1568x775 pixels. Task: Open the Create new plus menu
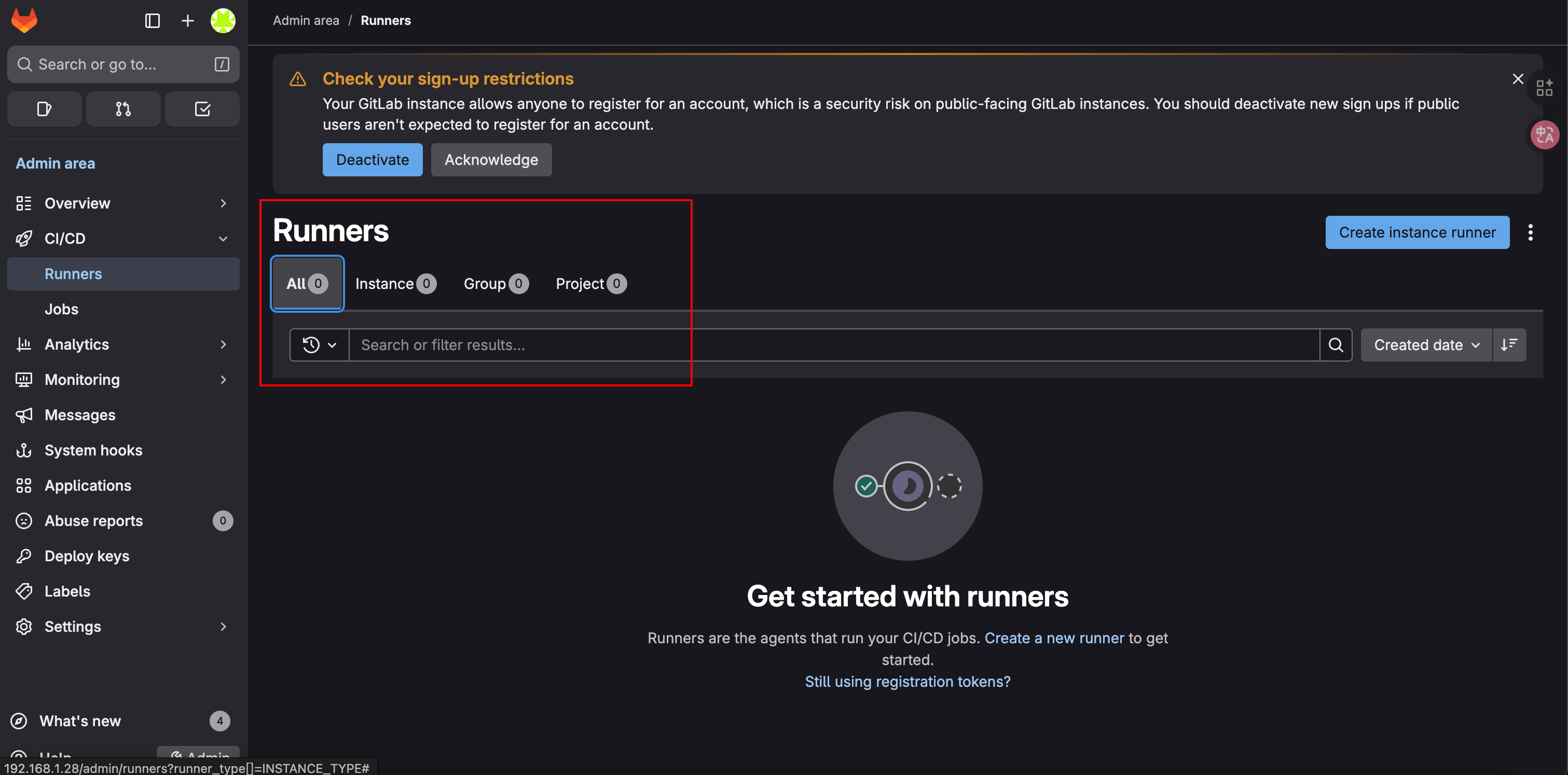187,21
